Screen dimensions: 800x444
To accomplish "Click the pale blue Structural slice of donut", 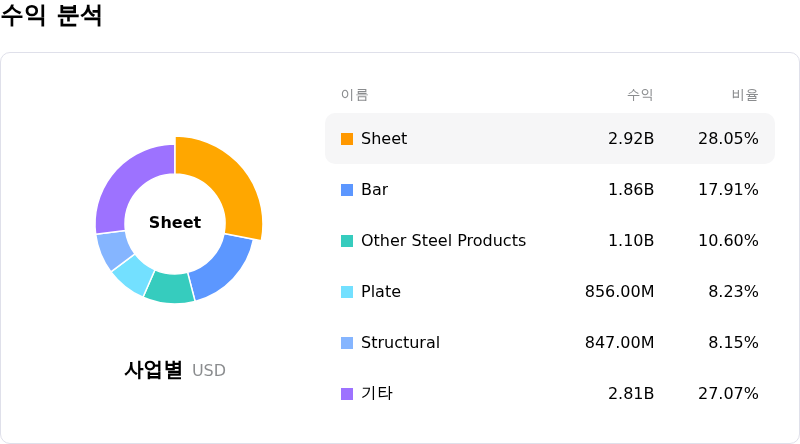I will pyautogui.click(x=114, y=250).
